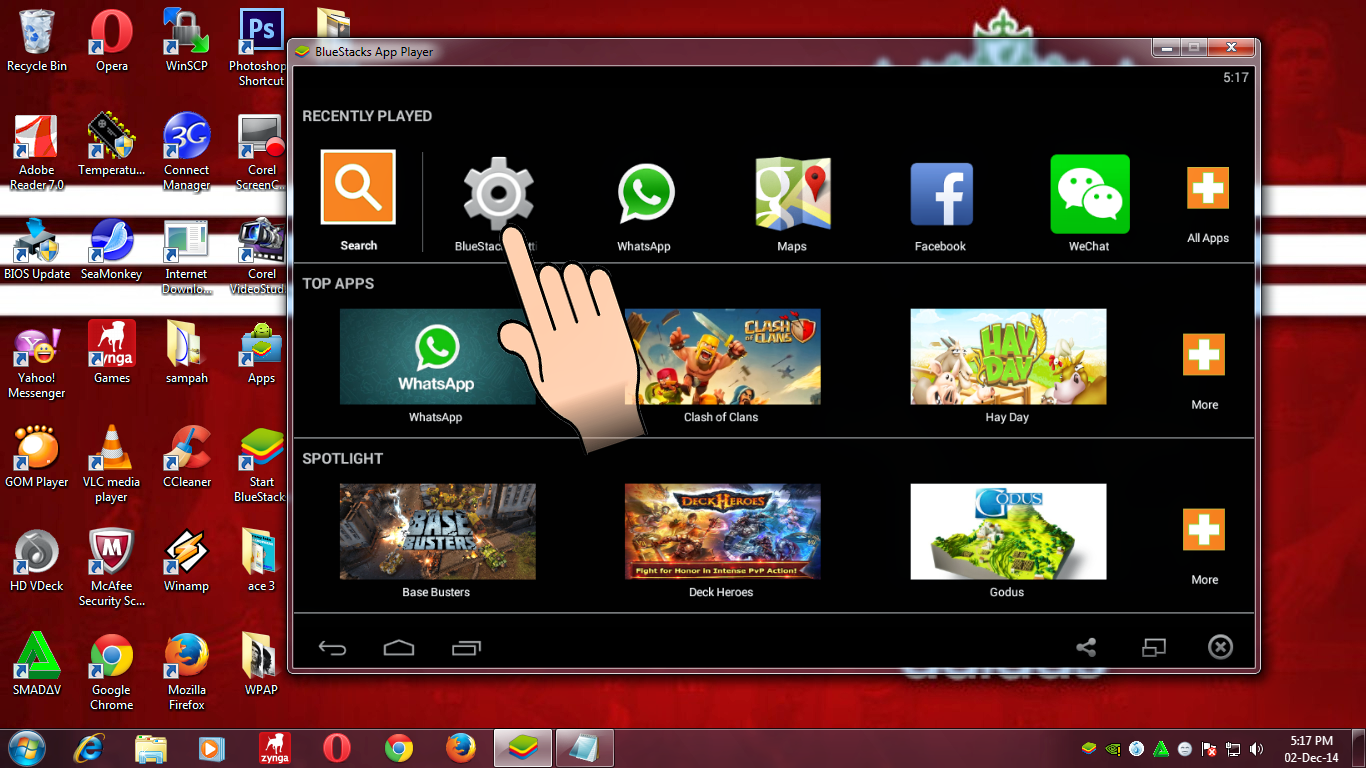Select the Photoshop Shortcut desktop icon
The height and width of the screenshot is (768, 1366).
[260, 47]
